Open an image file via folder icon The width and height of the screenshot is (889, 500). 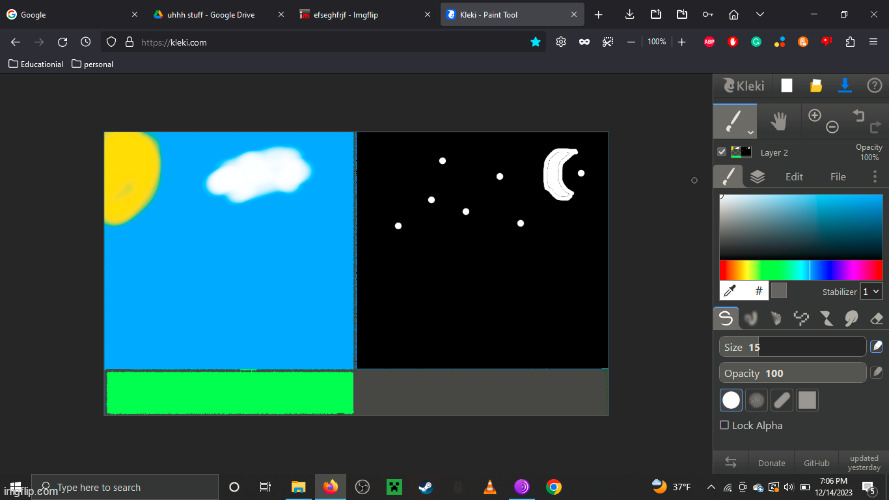[816, 86]
